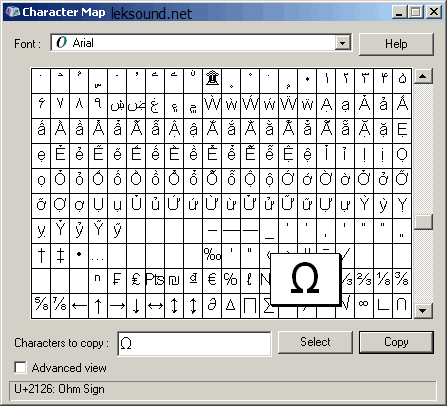Choose the left arrow character
The image size is (447, 406).
[79, 306]
